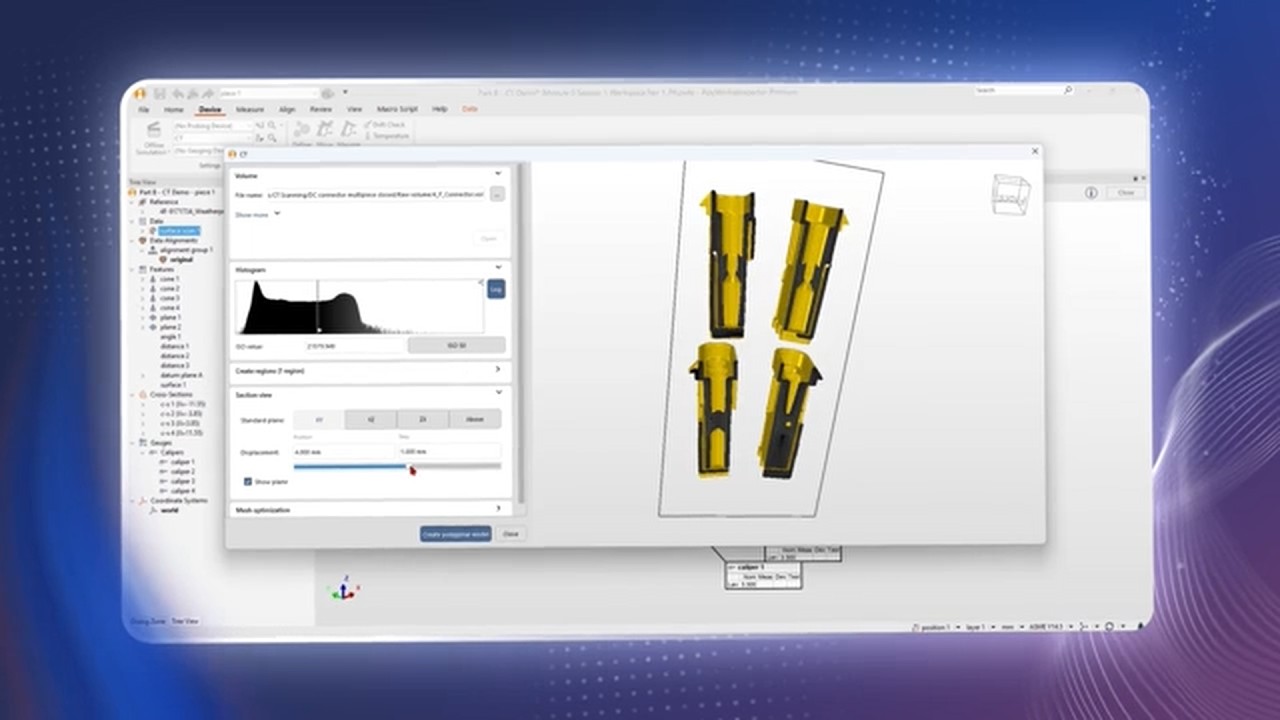Viewport: 1280px width, 720px height.
Task: Collapse the Volume section
Action: (x=498, y=175)
